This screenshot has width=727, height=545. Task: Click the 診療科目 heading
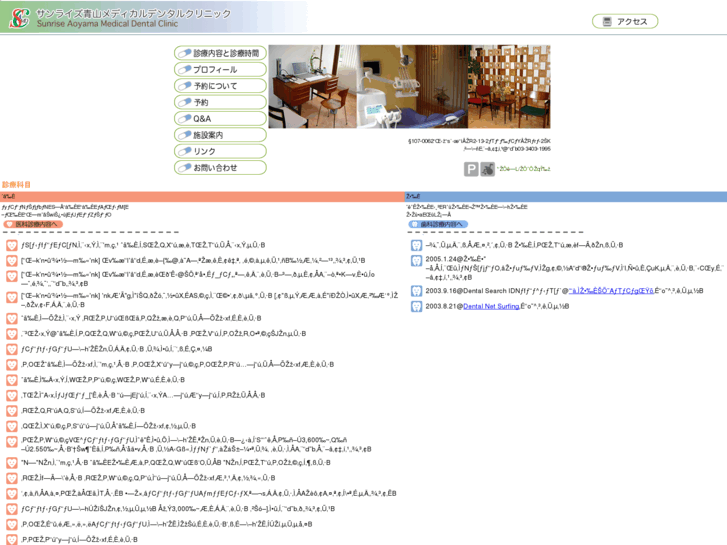coord(16,185)
